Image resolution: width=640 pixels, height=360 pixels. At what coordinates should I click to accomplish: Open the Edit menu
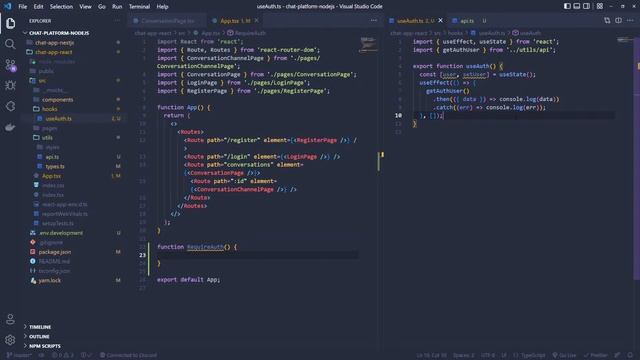point(38,7)
